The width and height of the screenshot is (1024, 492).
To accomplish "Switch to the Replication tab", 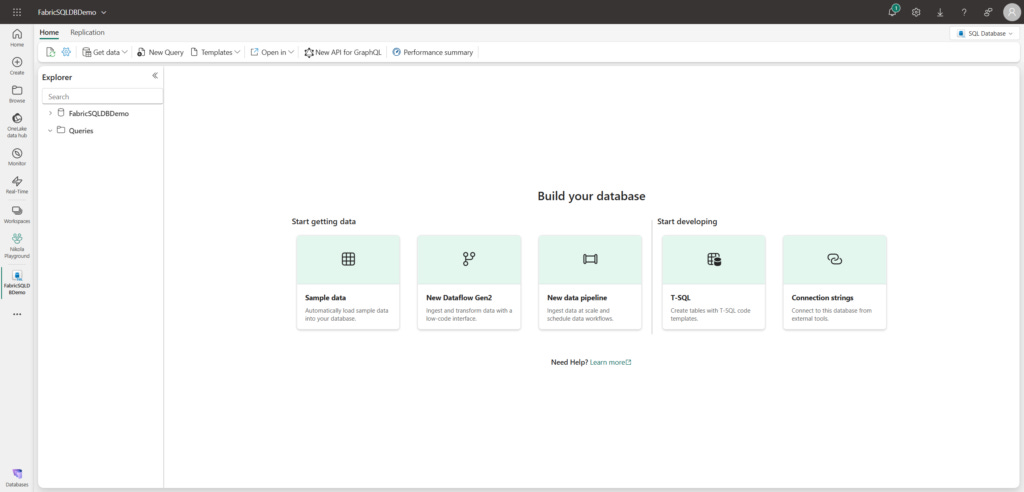I will (88, 32).
